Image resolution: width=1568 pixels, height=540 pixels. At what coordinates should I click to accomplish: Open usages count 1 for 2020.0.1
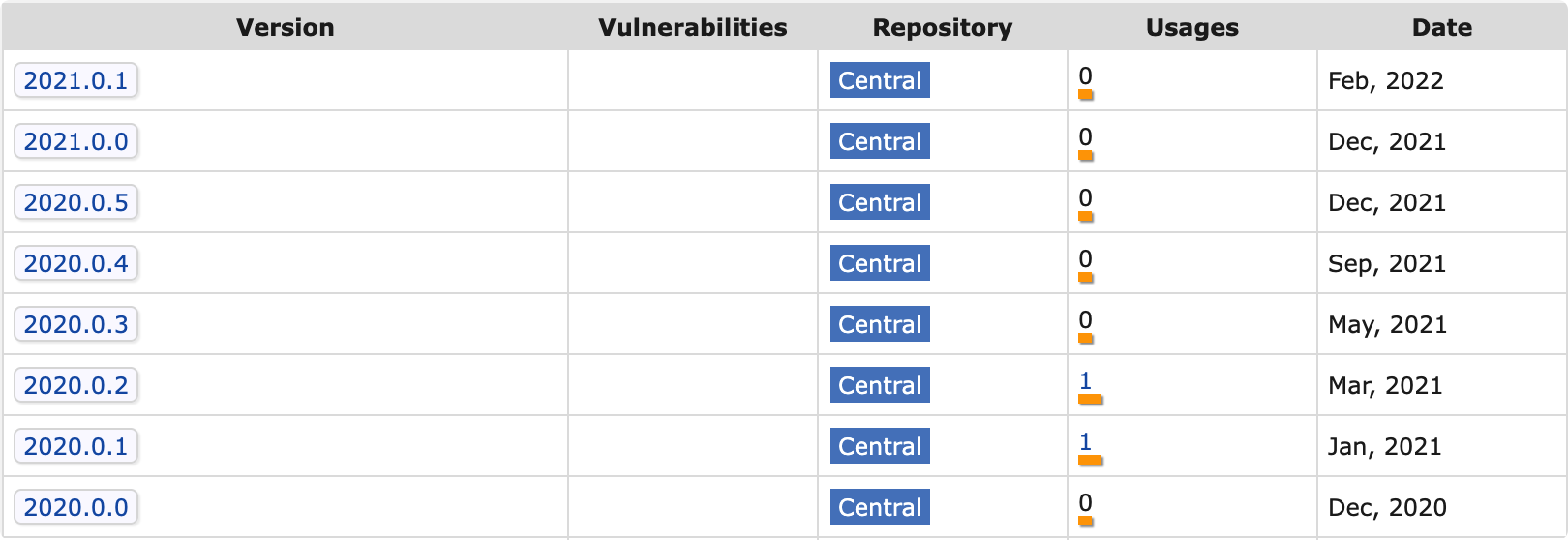[1085, 441]
